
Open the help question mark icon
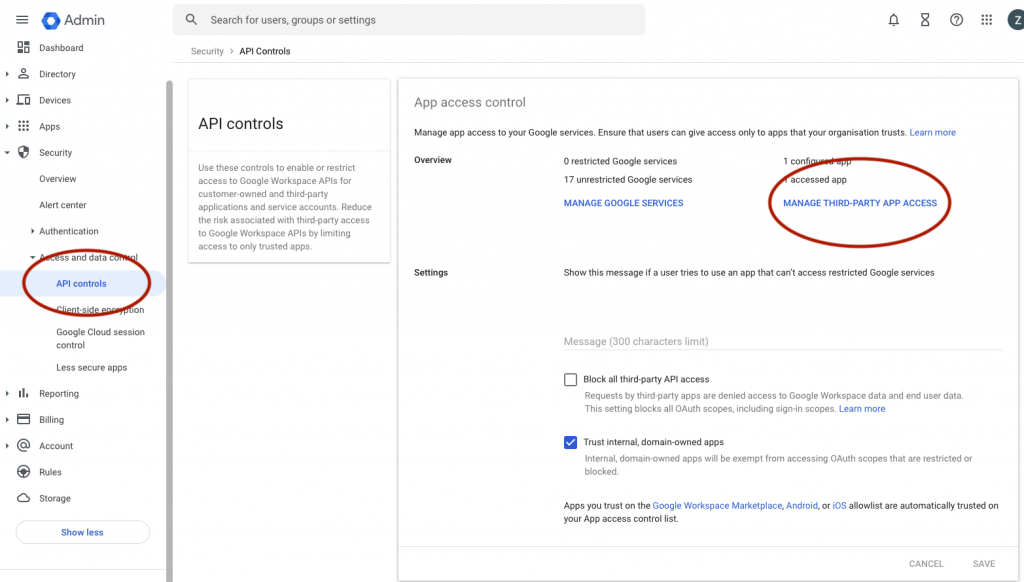click(x=956, y=20)
